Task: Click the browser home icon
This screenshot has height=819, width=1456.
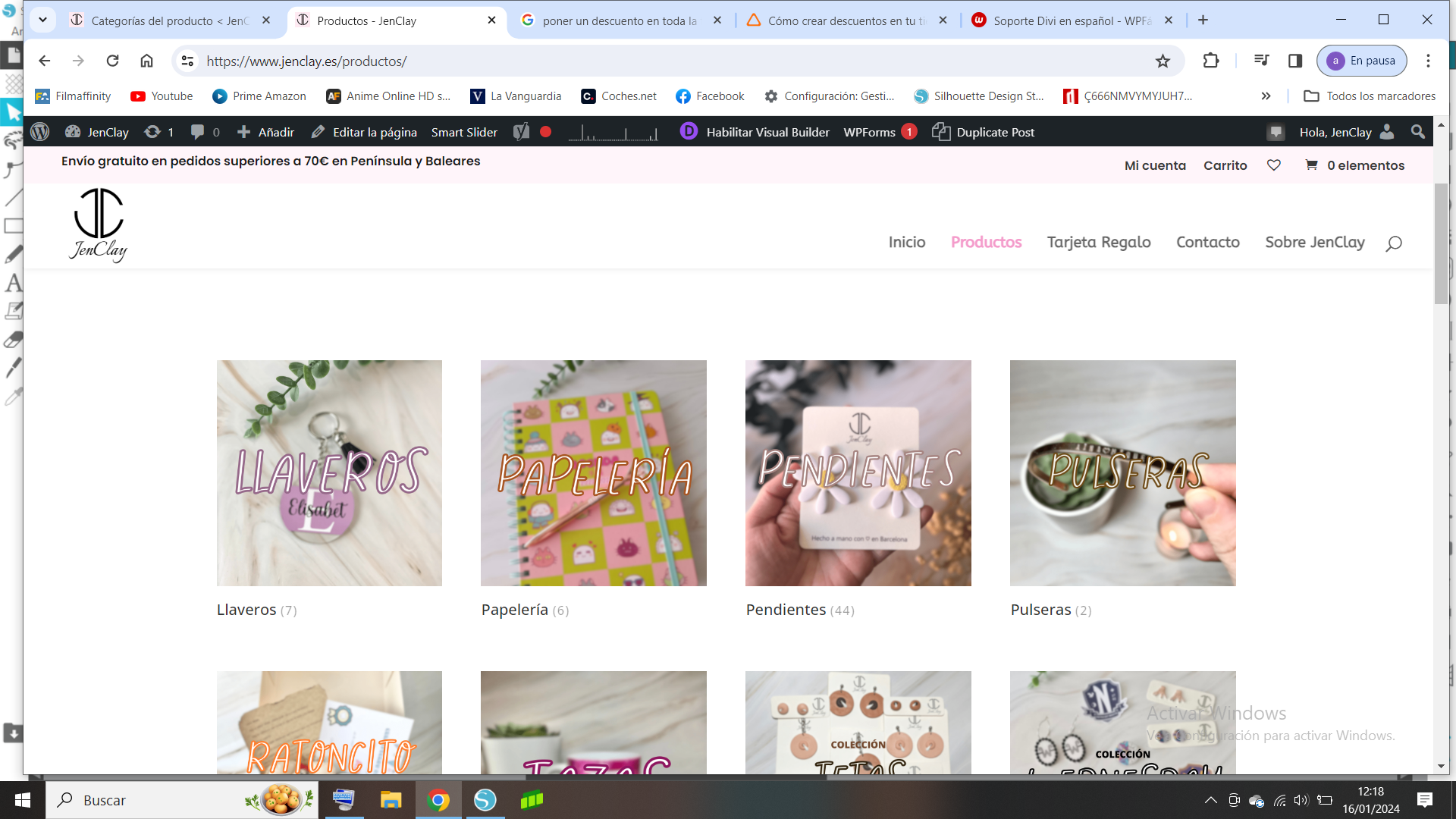Action: click(146, 61)
